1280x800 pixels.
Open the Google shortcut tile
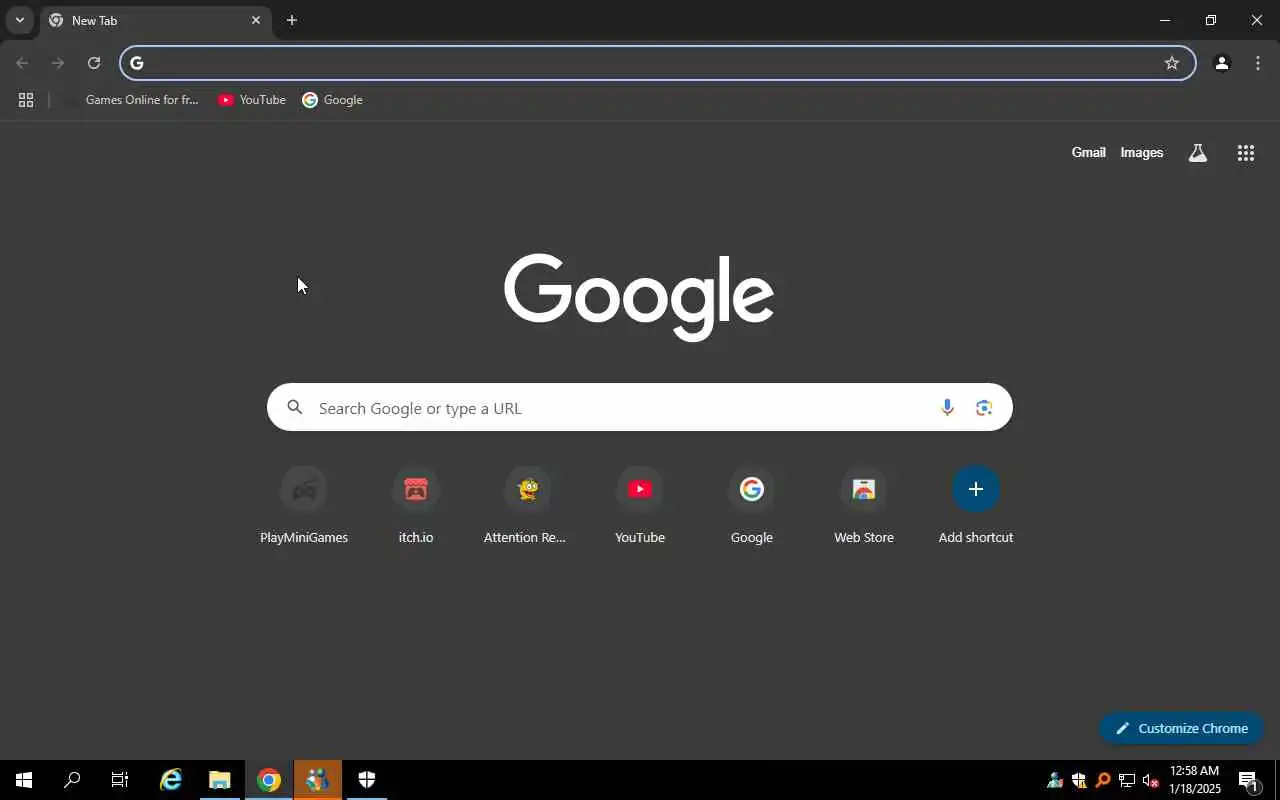coord(752,506)
